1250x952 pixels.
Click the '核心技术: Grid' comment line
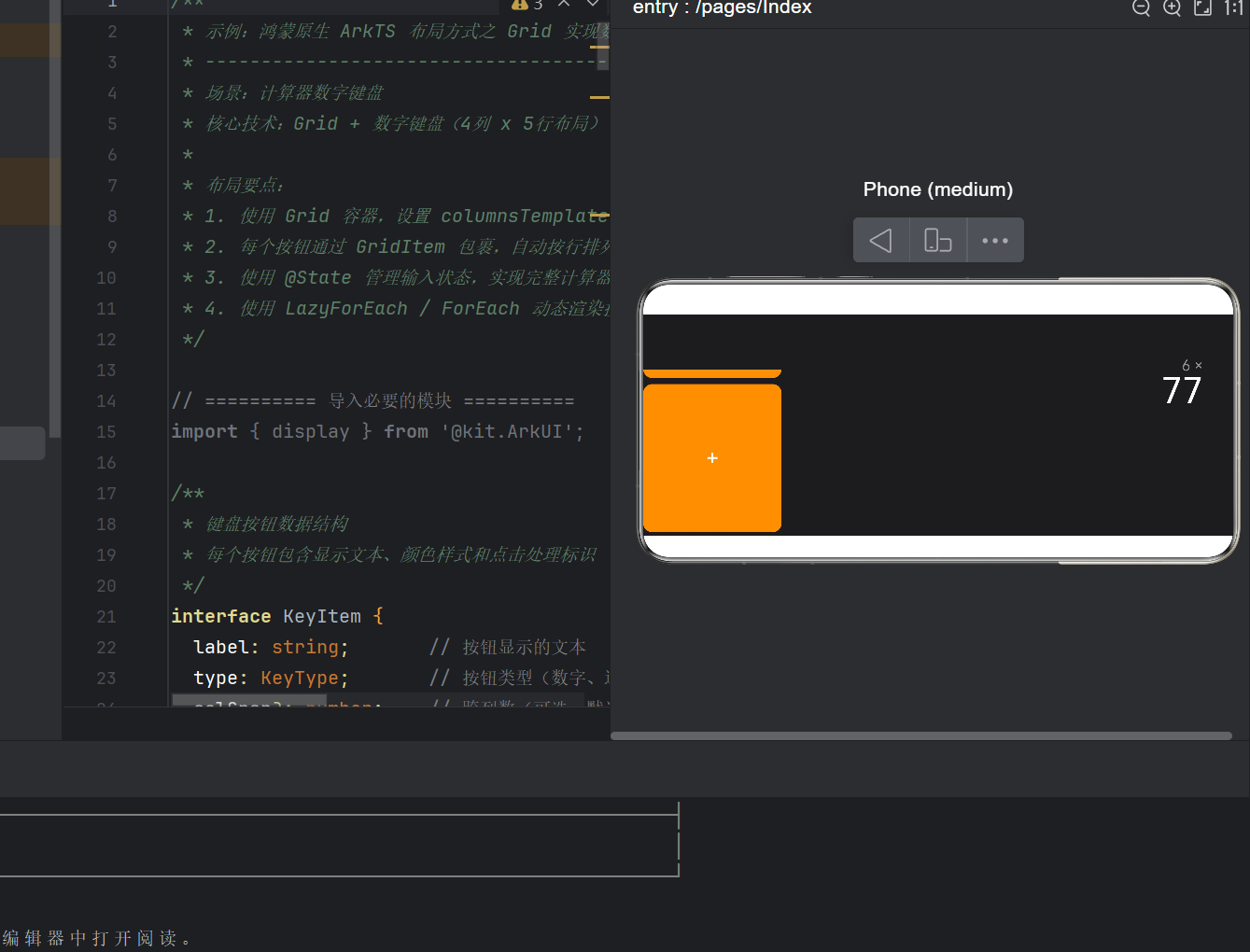click(391, 123)
